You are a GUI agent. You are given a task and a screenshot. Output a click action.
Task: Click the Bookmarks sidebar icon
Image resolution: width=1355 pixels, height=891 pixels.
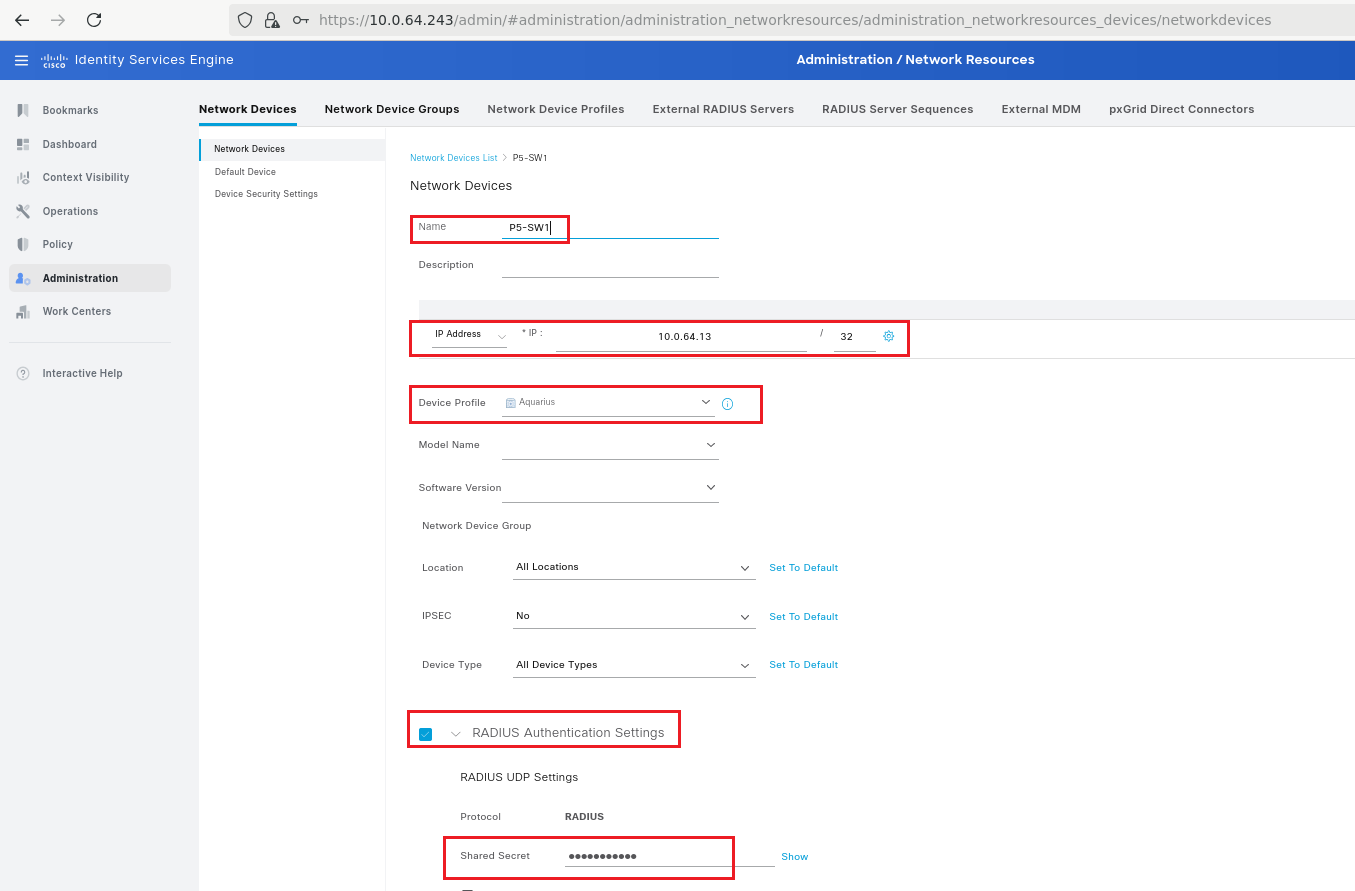point(23,110)
